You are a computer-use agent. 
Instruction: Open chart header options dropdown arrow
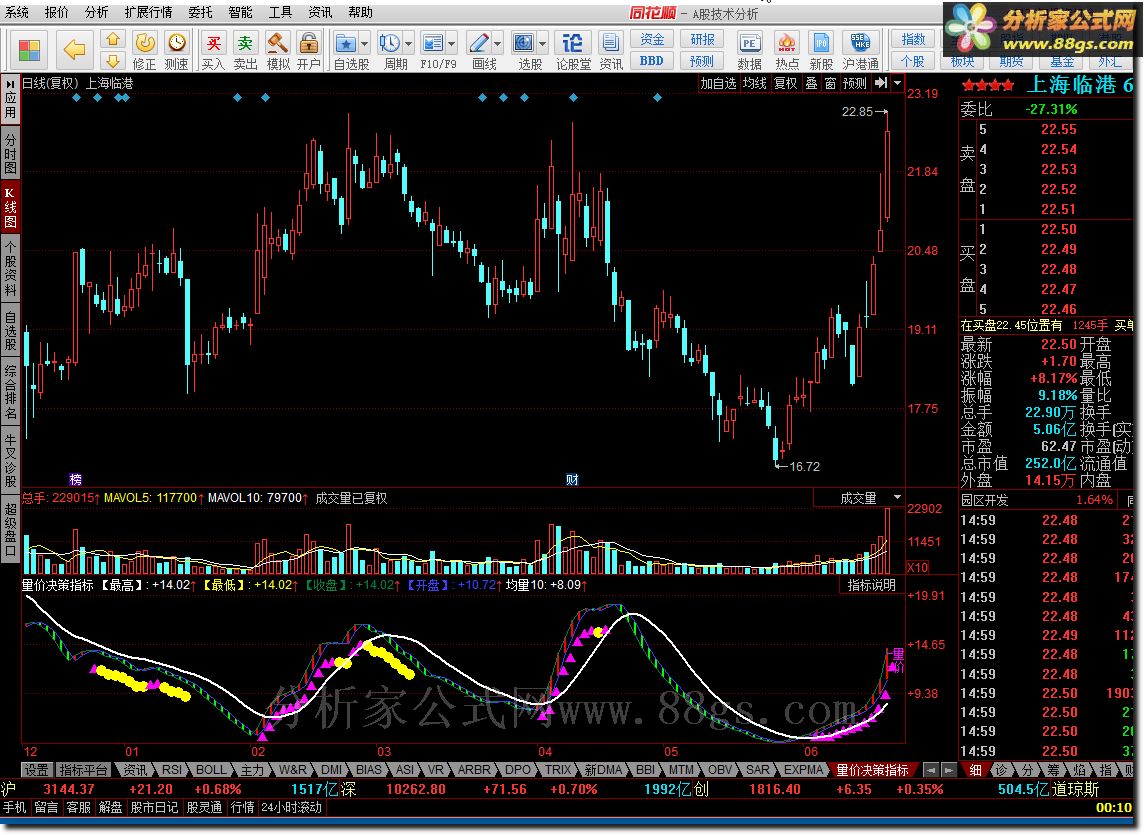coord(897,83)
